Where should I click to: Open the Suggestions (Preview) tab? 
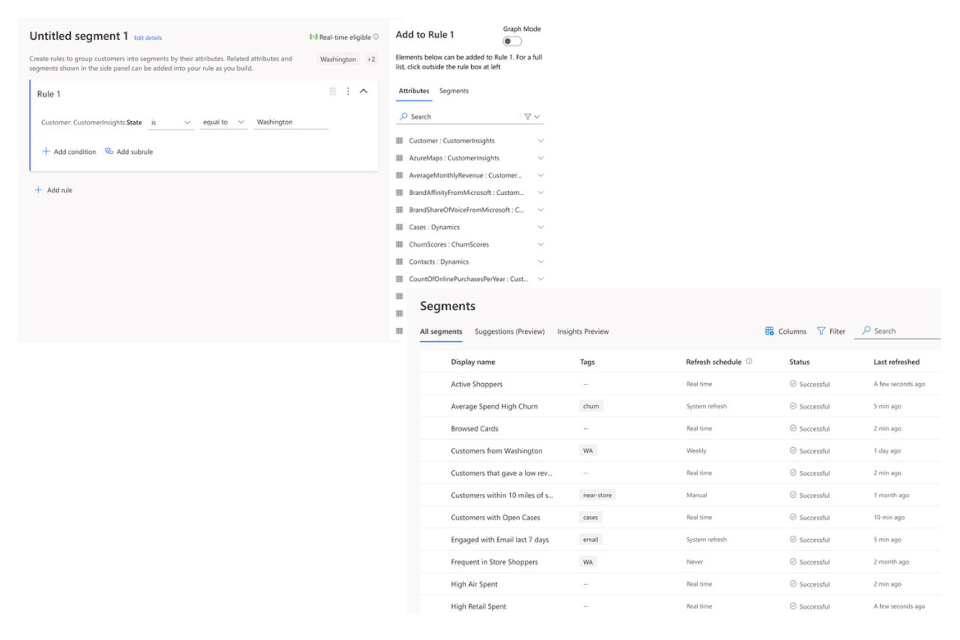[x=509, y=331]
